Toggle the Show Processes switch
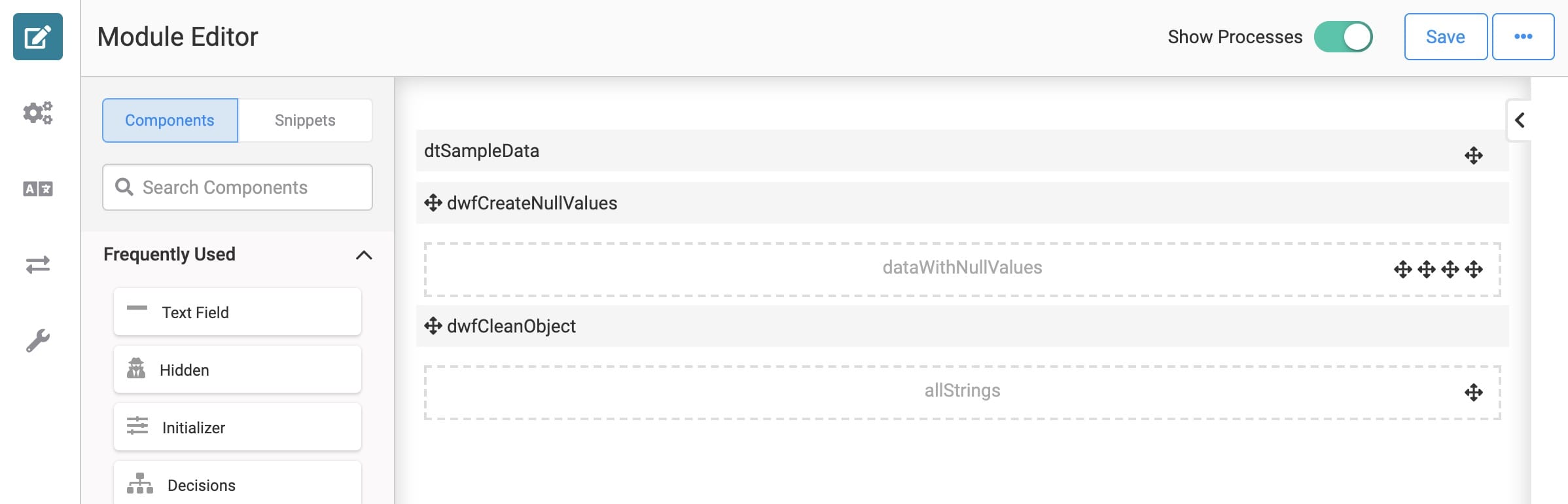Screen dimensions: 1568x504 coord(1343,37)
